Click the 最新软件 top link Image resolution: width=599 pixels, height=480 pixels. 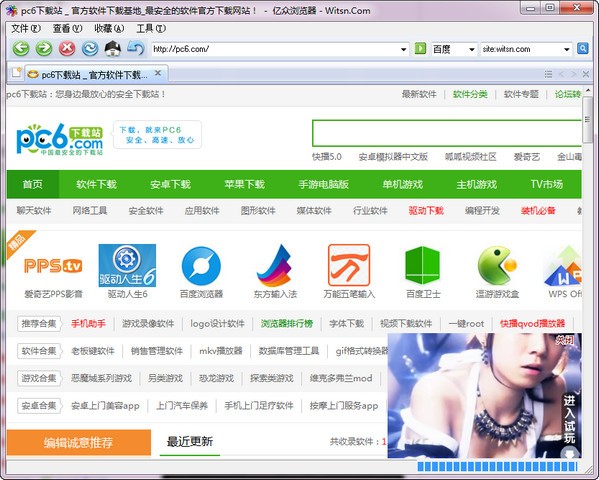[x=419, y=94]
